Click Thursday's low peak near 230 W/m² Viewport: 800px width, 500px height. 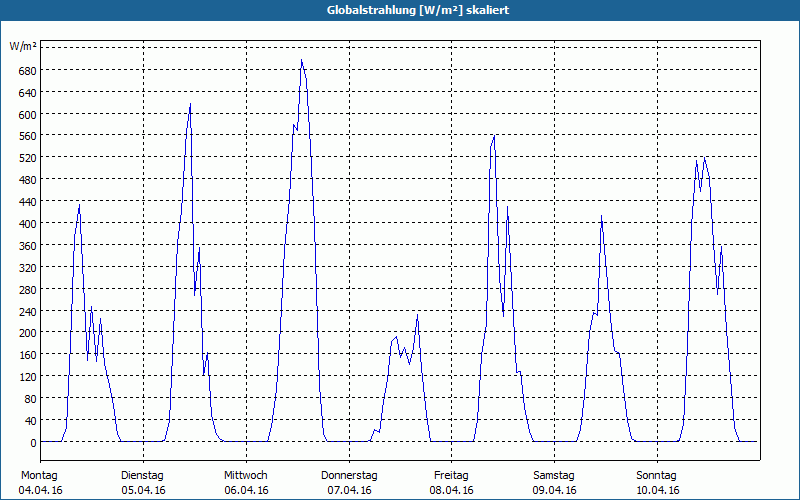tap(417, 315)
